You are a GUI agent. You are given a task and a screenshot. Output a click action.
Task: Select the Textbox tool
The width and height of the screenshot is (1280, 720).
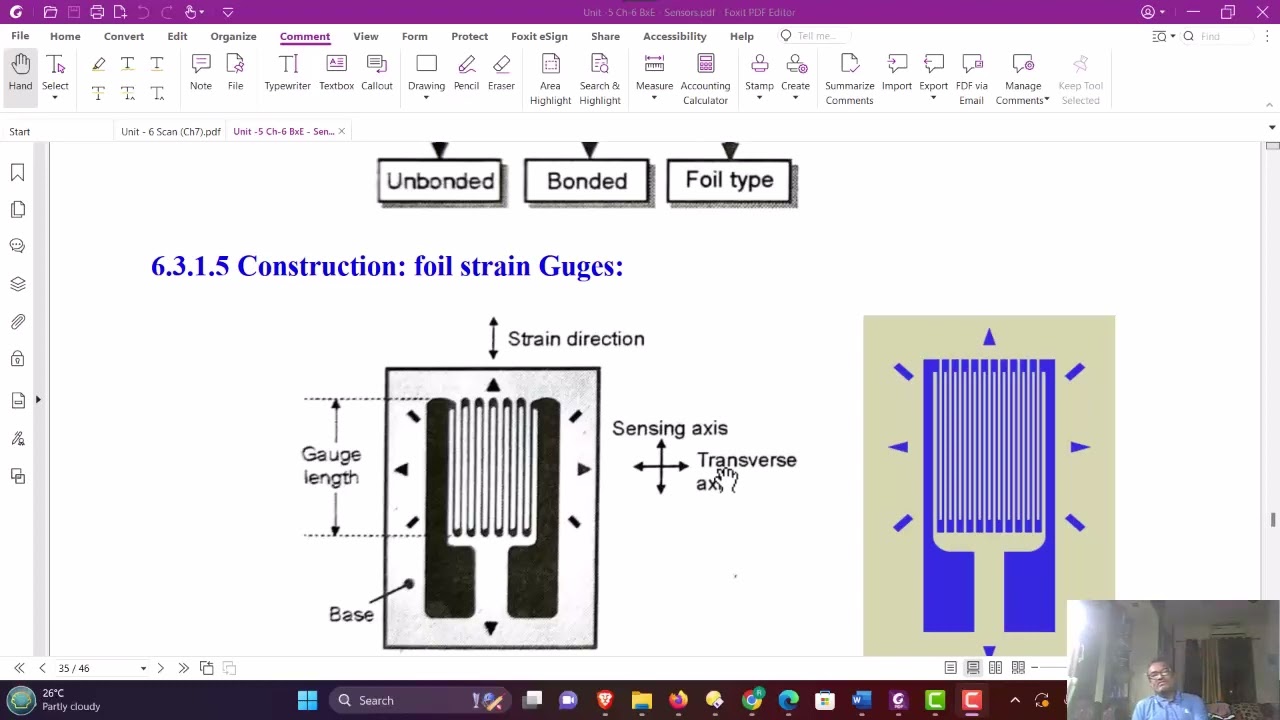tap(336, 72)
